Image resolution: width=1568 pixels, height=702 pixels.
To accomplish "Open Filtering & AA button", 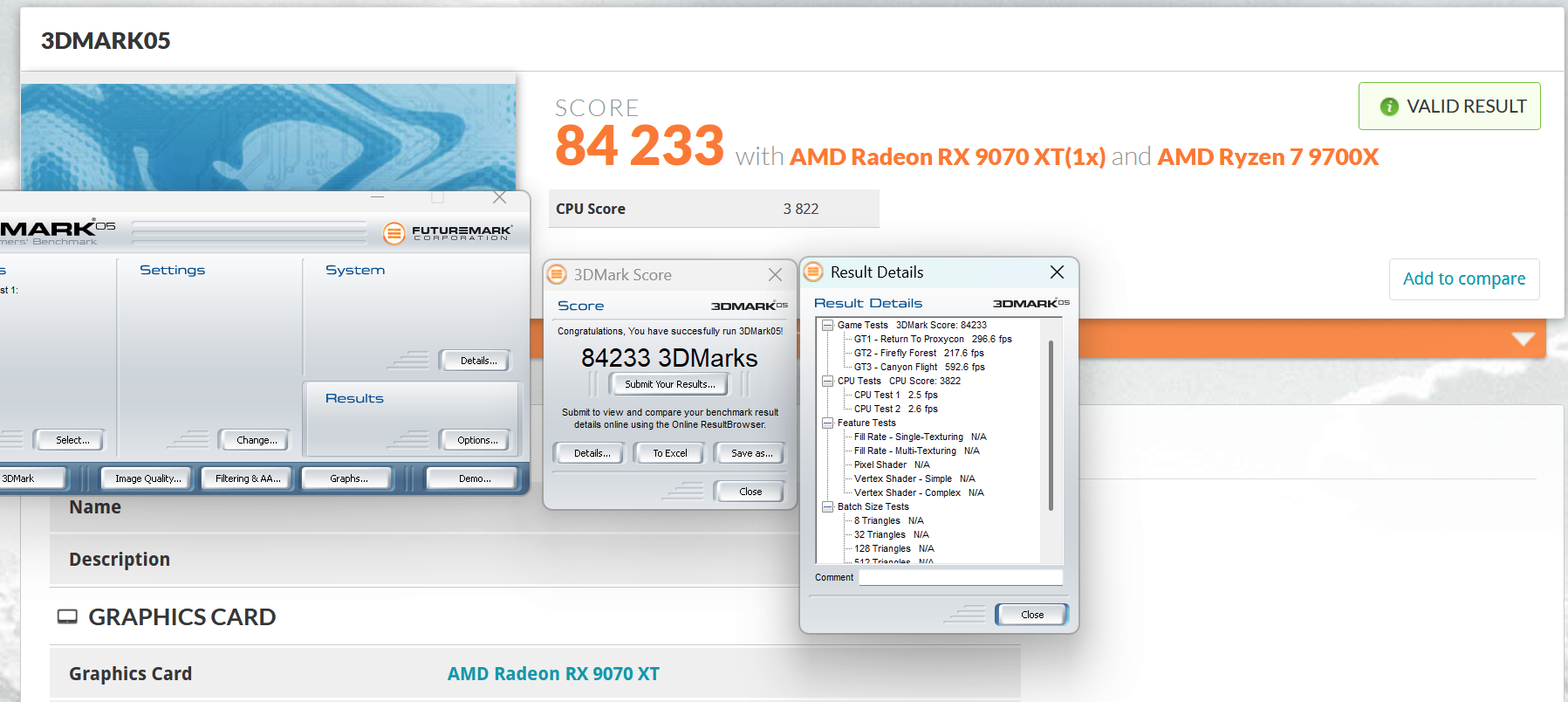I will [x=248, y=478].
